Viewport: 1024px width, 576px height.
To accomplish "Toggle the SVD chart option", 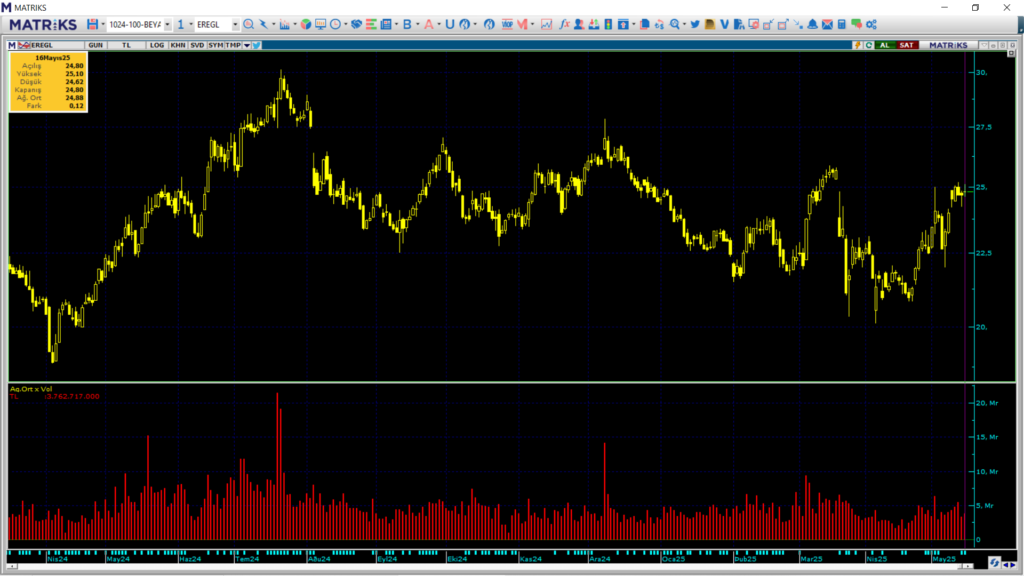I will click(197, 45).
